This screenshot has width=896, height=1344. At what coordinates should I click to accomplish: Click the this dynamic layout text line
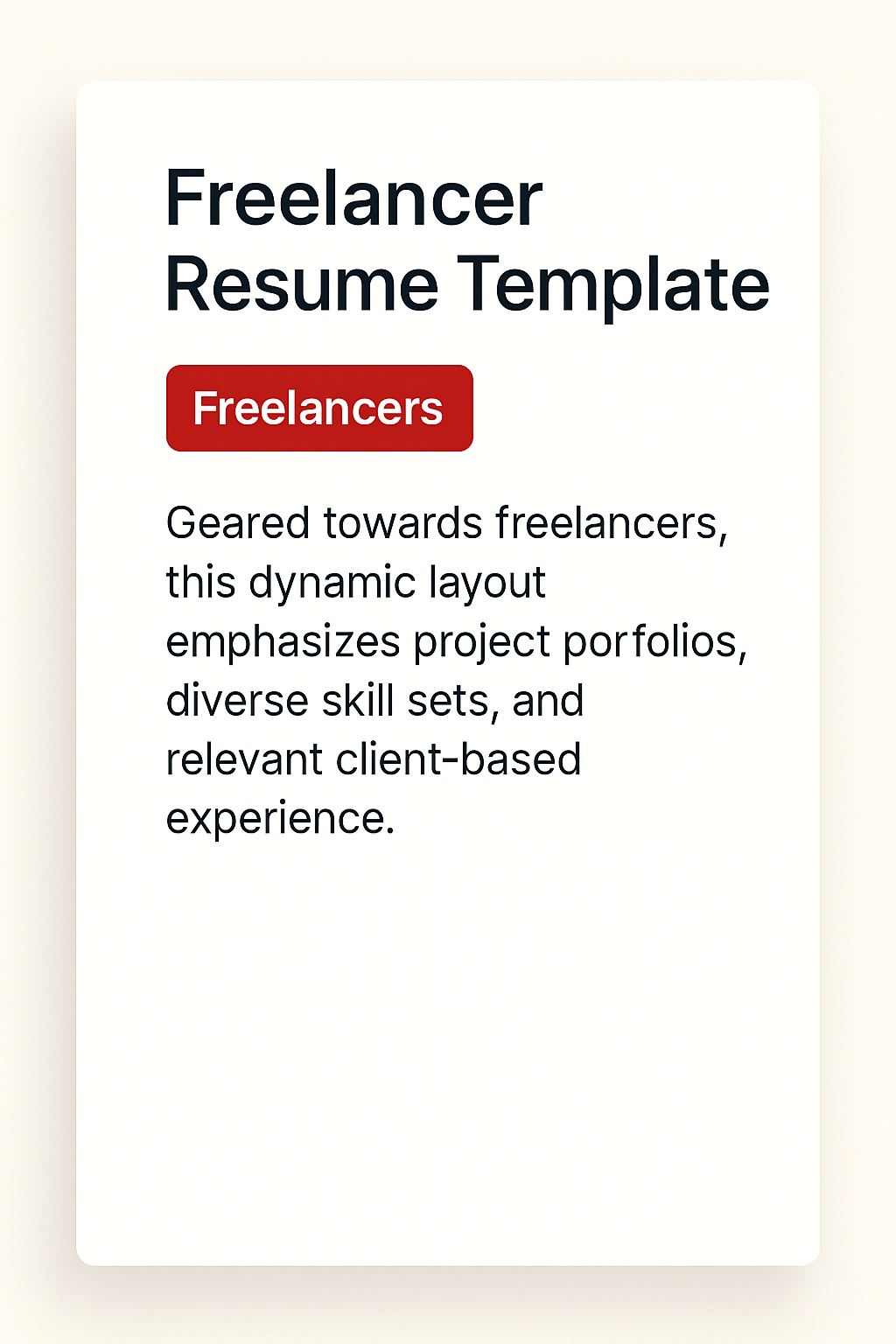point(356,583)
